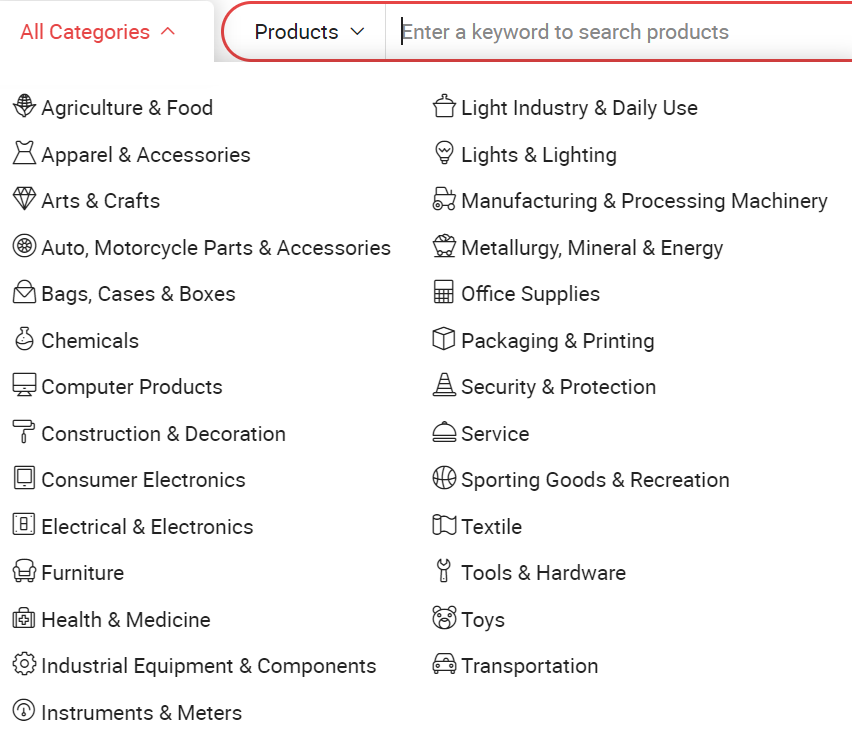Open Instruments & Meters category
Viewport: 852px width, 736px height.
[141, 713]
